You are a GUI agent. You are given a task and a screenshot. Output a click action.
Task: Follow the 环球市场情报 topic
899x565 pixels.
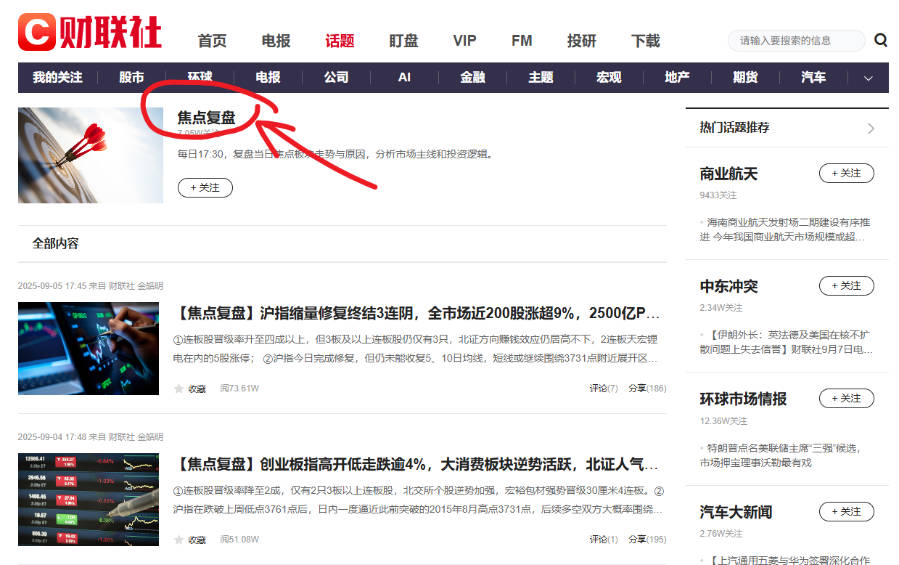click(845, 398)
